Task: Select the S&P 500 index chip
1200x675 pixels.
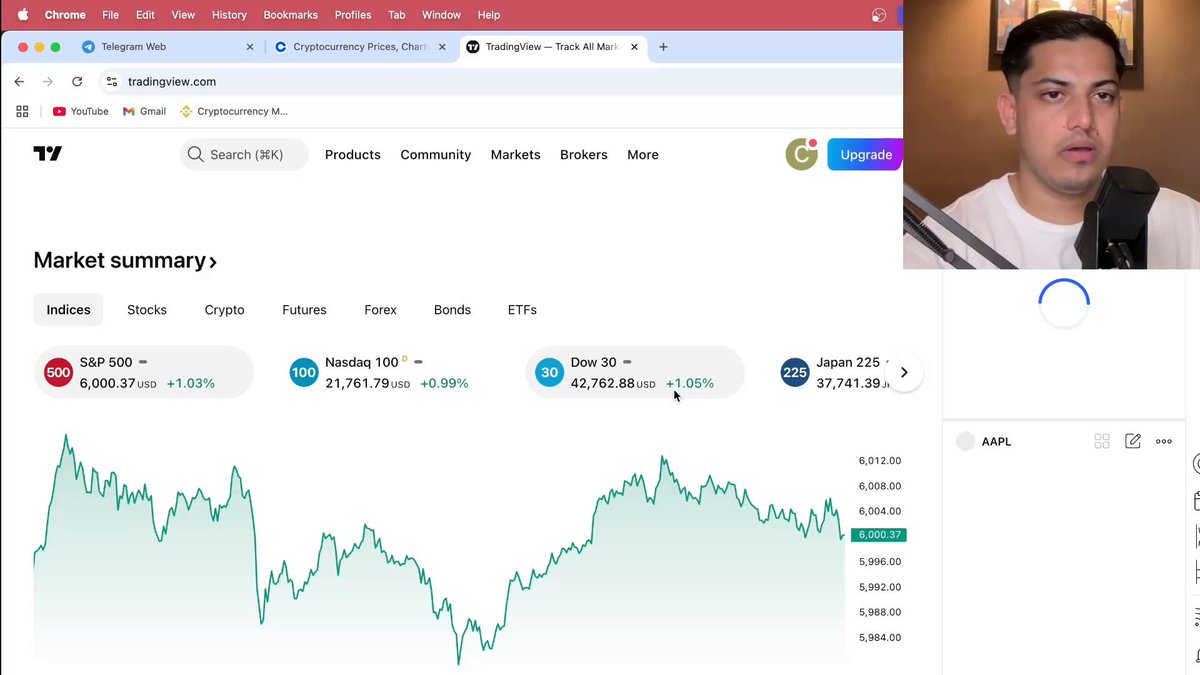Action: click(x=144, y=372)
